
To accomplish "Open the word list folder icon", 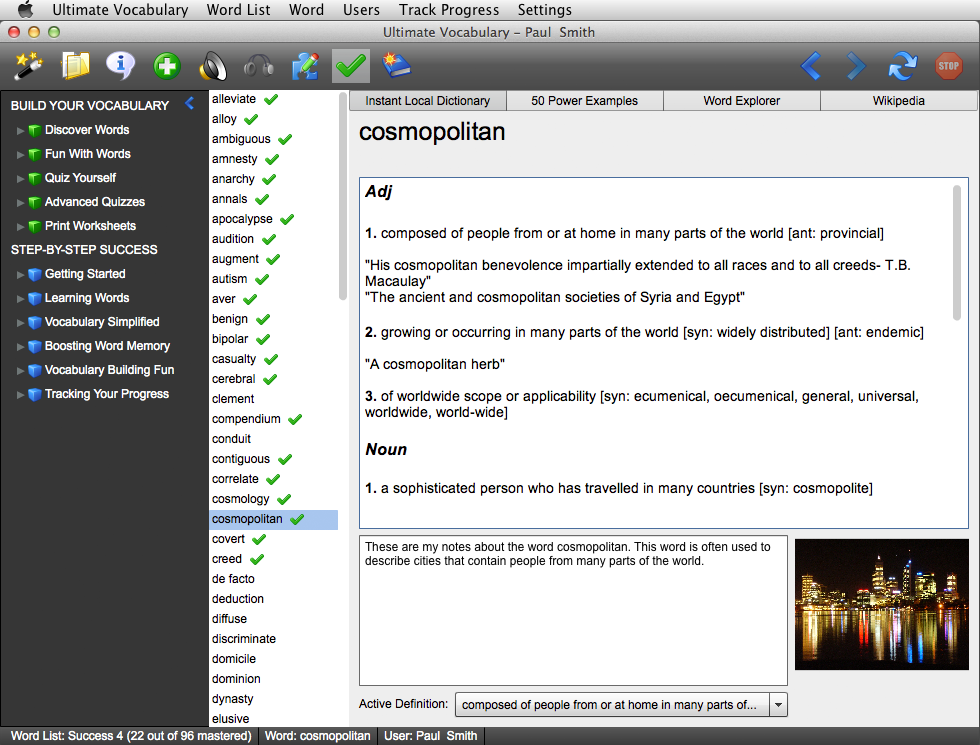I will [x=75, y=66].
